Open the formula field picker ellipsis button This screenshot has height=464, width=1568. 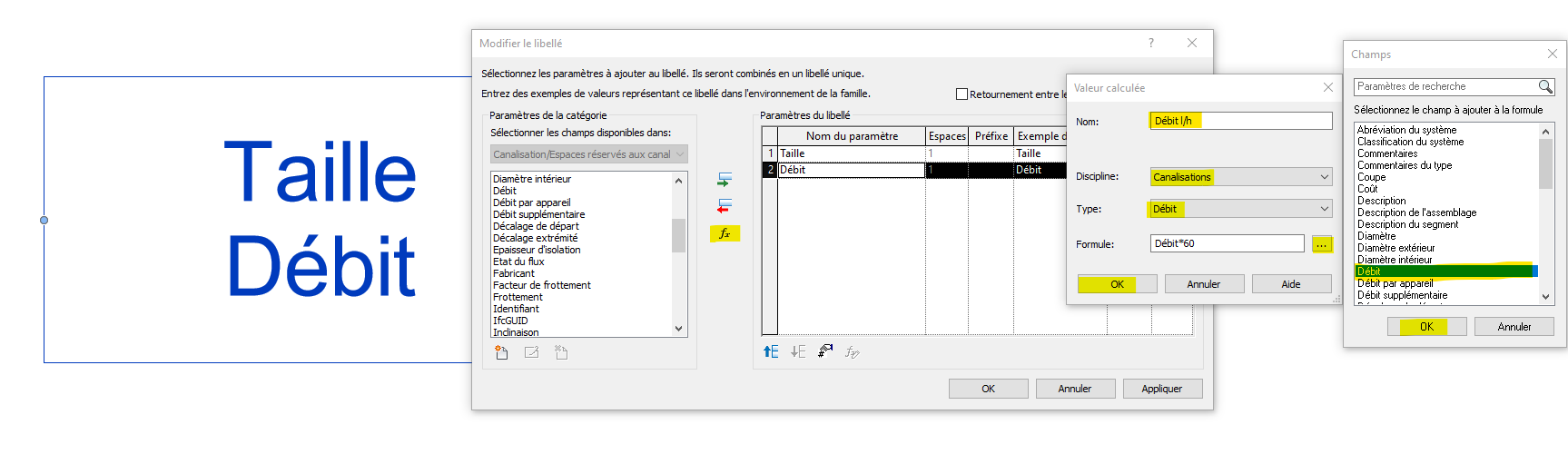coord(1321,244)
